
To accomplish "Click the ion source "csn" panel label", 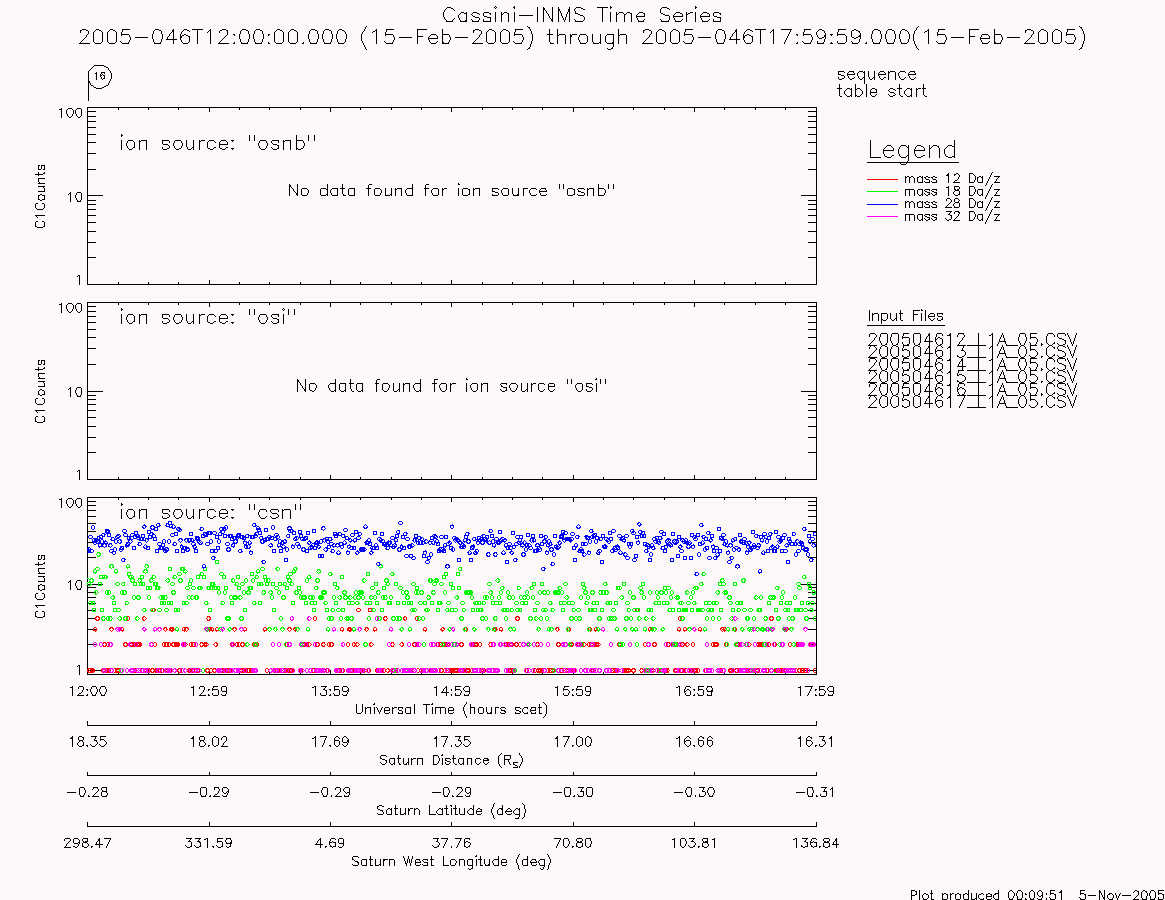I will click(x=211, y=512).
